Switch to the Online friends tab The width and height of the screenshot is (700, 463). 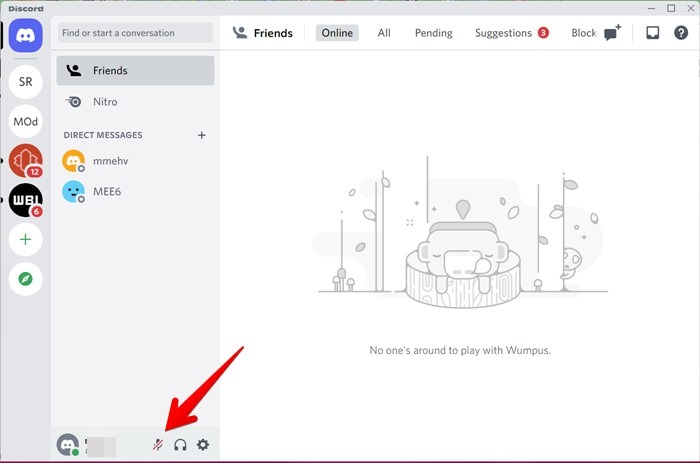click(337, 33)
